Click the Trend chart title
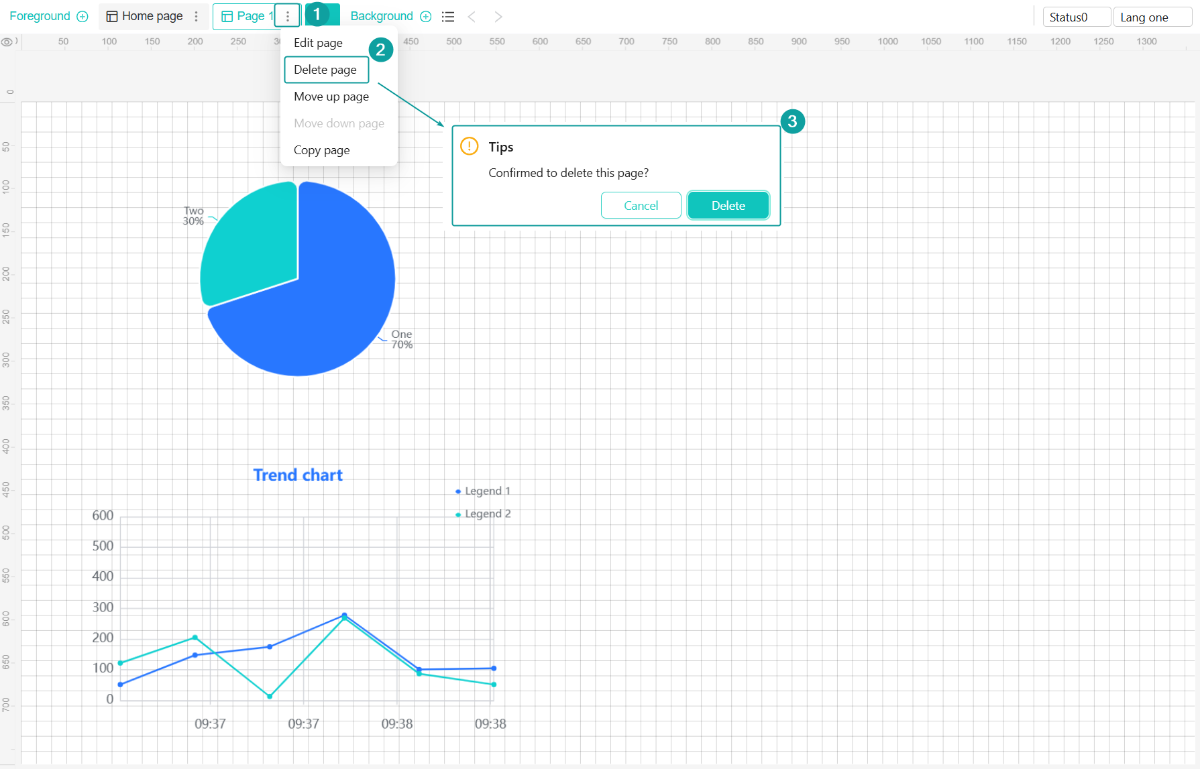 pos(298,475)
